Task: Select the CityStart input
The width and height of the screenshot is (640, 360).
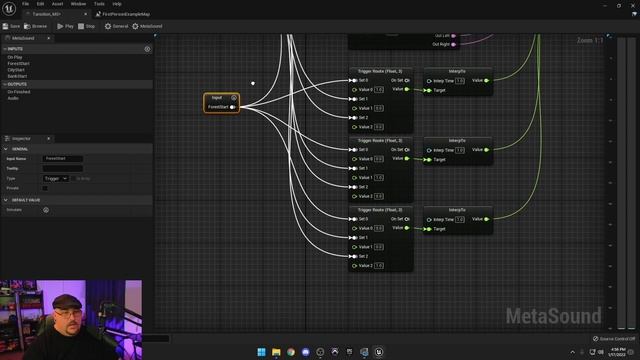Action: point(16,70)
